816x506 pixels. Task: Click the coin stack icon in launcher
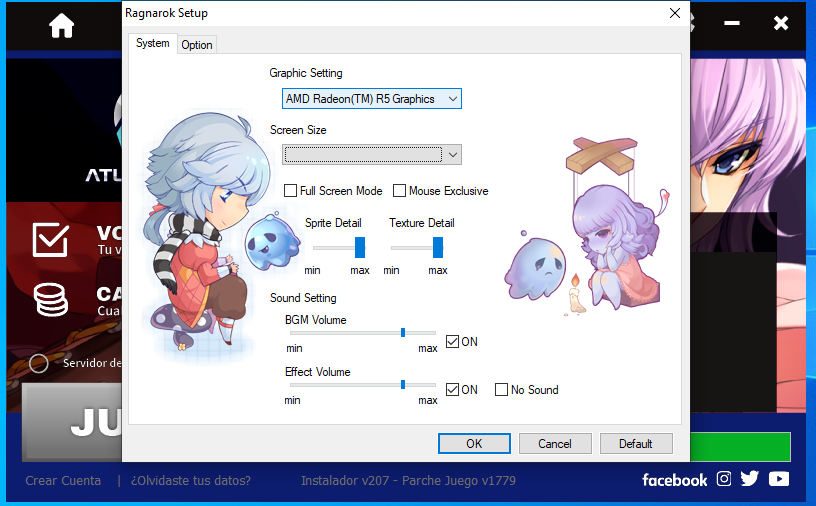[50, 299]
